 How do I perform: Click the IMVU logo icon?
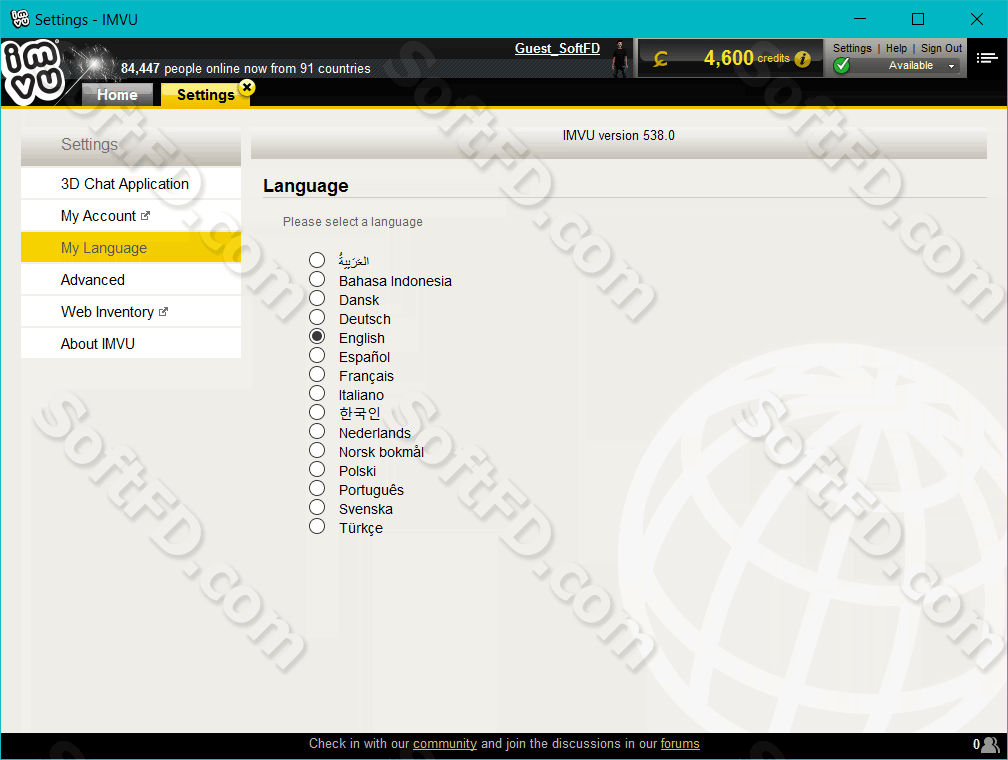click(x=33, y=71)
